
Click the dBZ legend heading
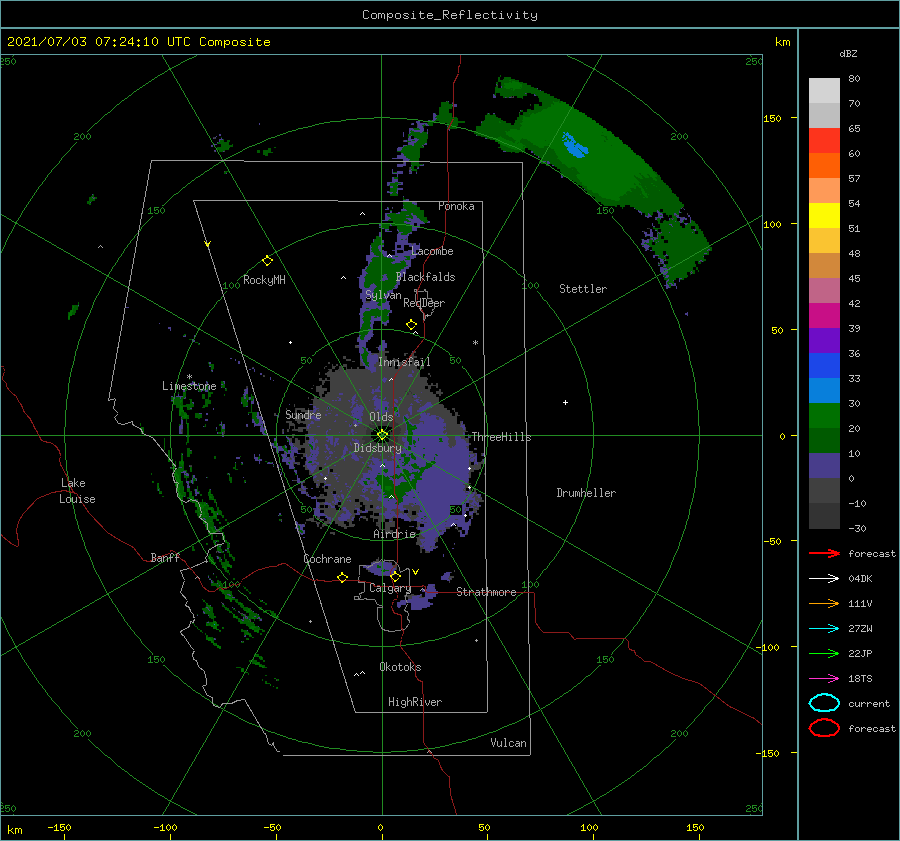848,53
